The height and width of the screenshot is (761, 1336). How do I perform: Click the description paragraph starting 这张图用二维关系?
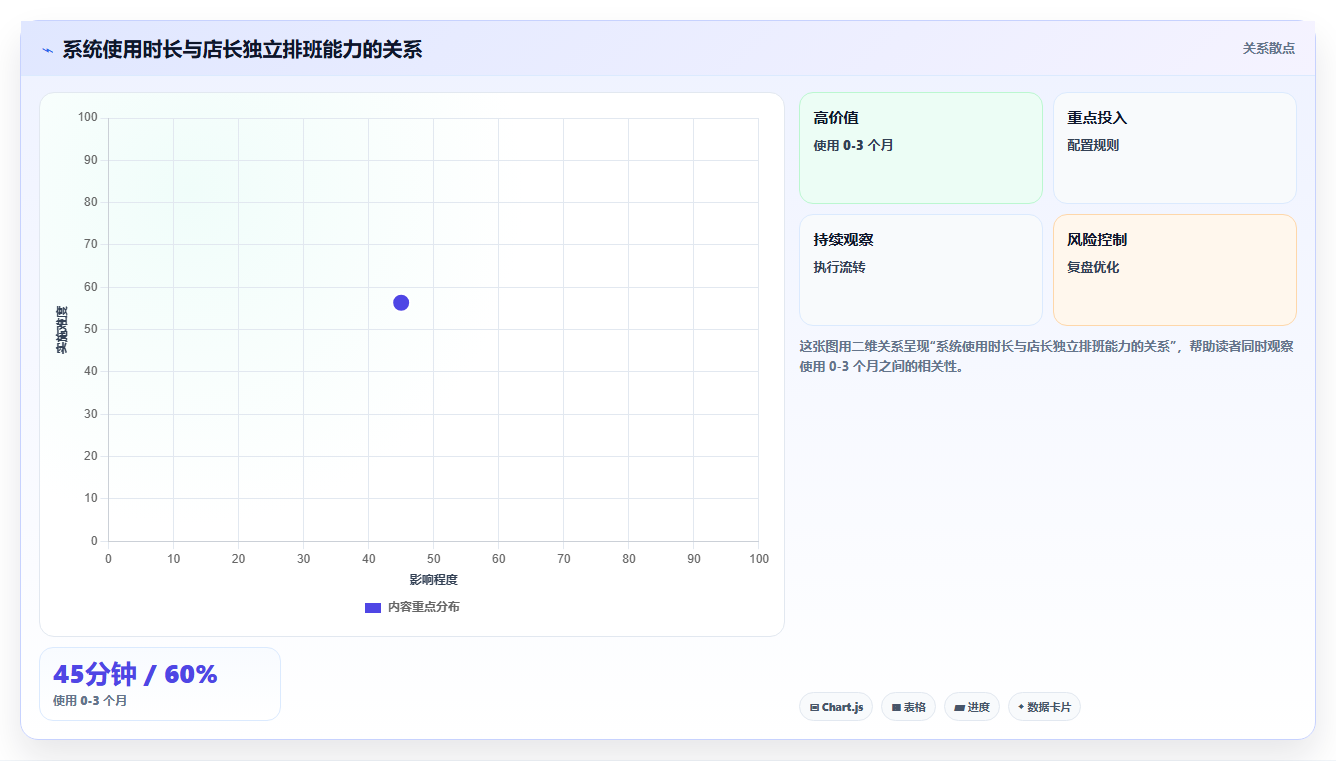point(1046,356)
